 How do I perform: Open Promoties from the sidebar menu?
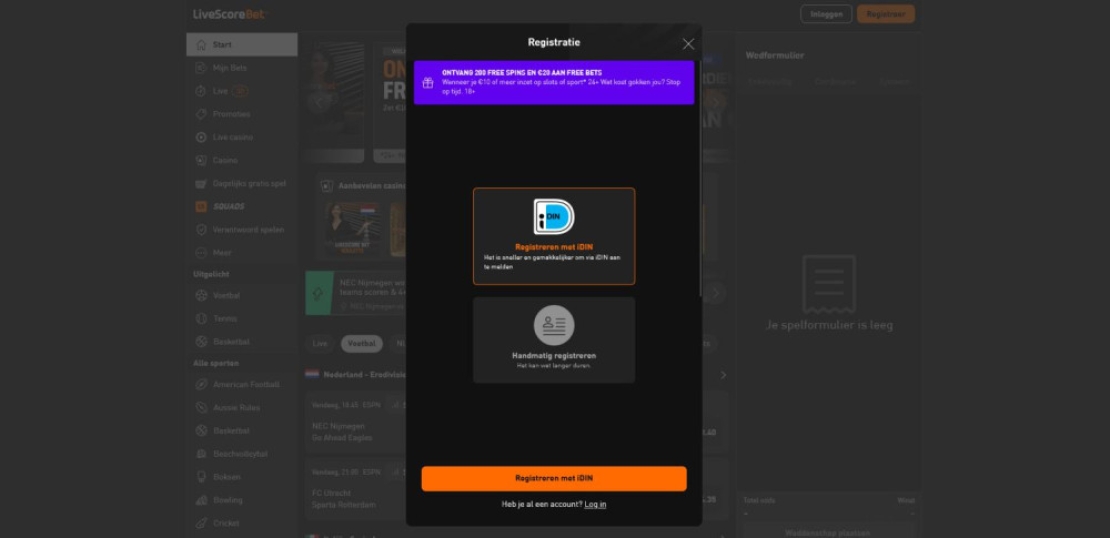[231, 114]
